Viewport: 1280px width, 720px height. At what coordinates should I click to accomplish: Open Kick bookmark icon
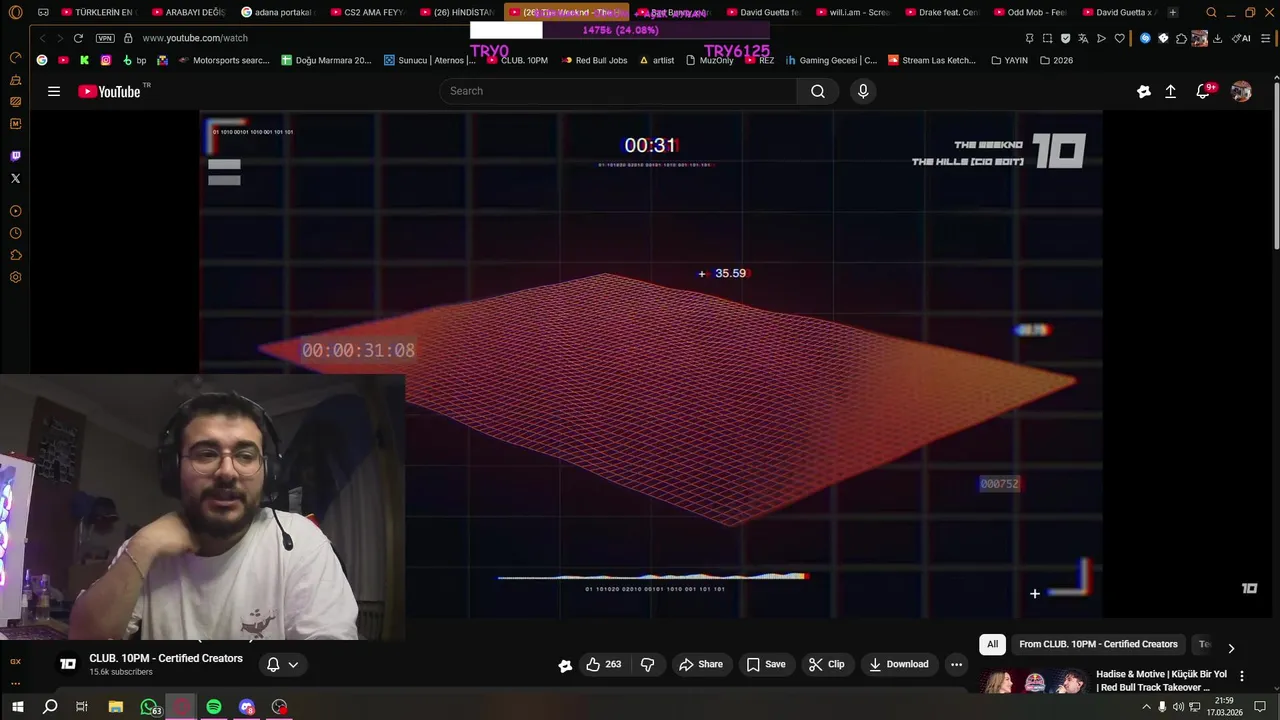coord(84,60)
